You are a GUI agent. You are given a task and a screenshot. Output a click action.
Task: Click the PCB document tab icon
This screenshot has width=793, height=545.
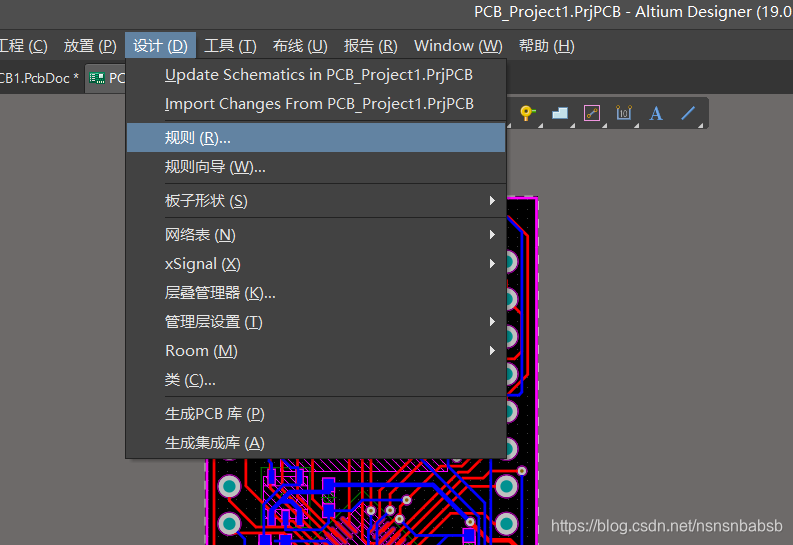97,78
